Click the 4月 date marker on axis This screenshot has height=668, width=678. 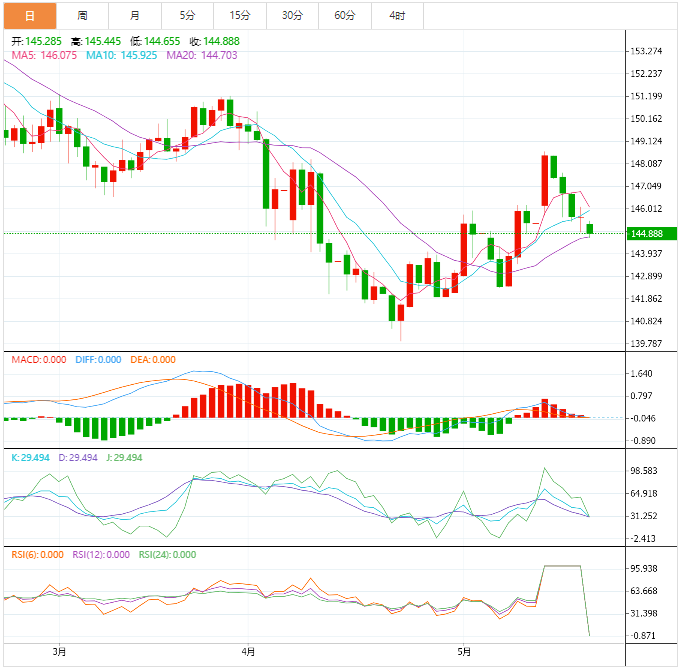(248, 652)
